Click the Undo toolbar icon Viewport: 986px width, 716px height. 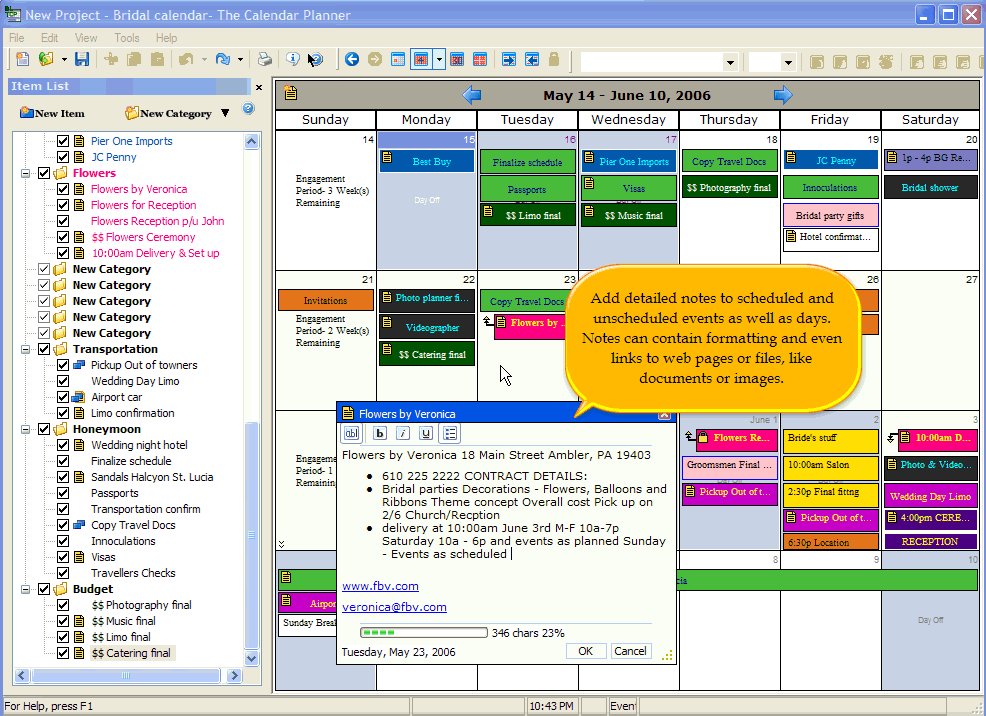[x=186, y=60]
